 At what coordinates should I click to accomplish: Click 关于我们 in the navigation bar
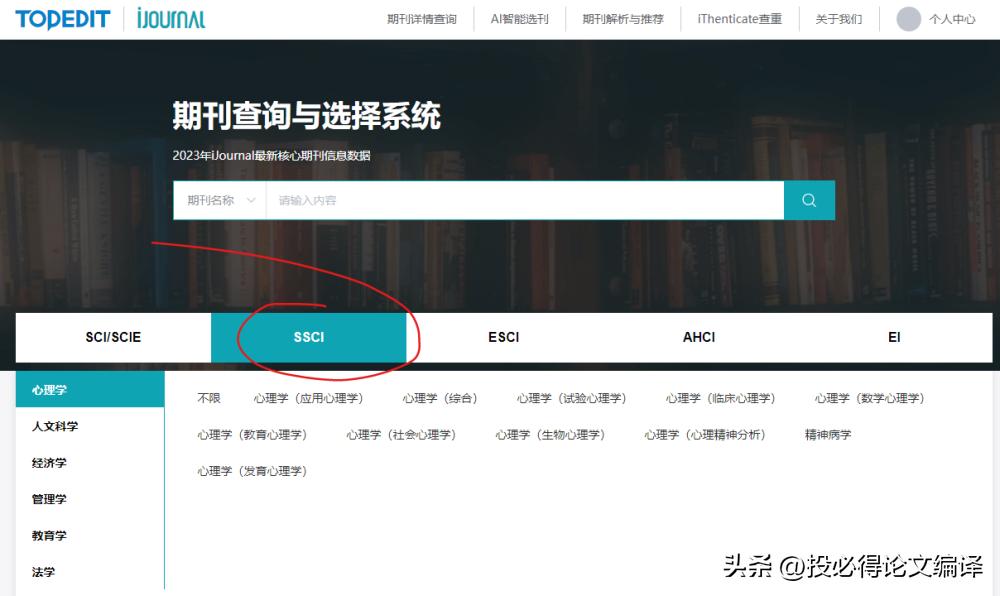837,18
